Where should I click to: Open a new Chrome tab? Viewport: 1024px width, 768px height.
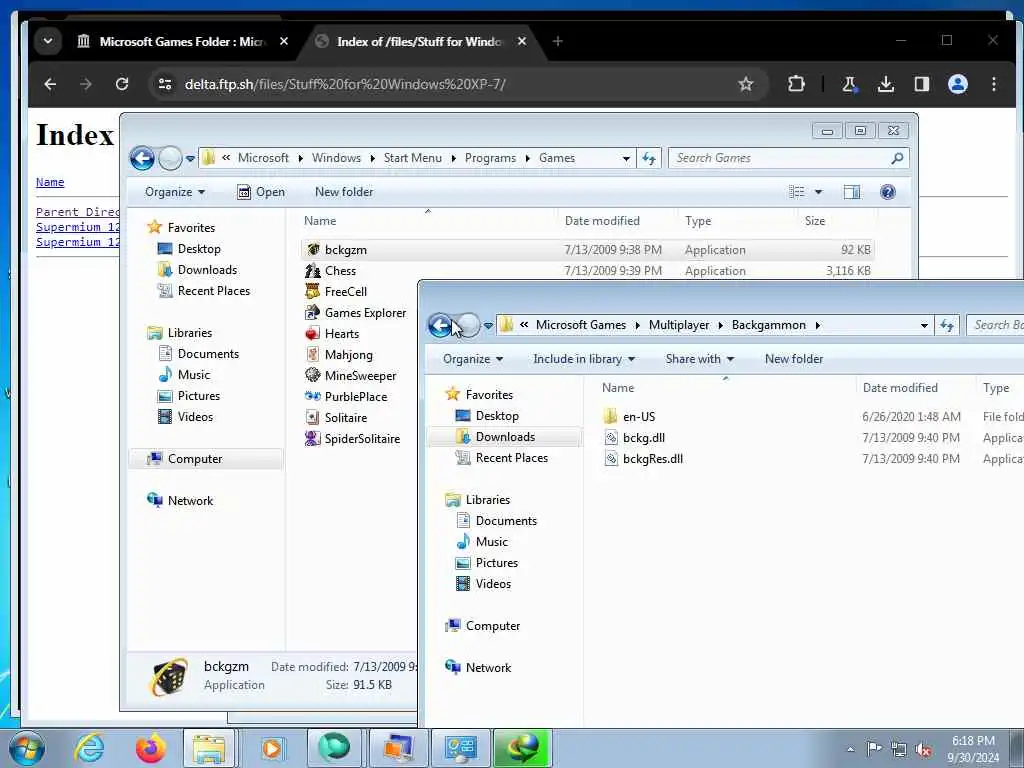click(558, 41)
